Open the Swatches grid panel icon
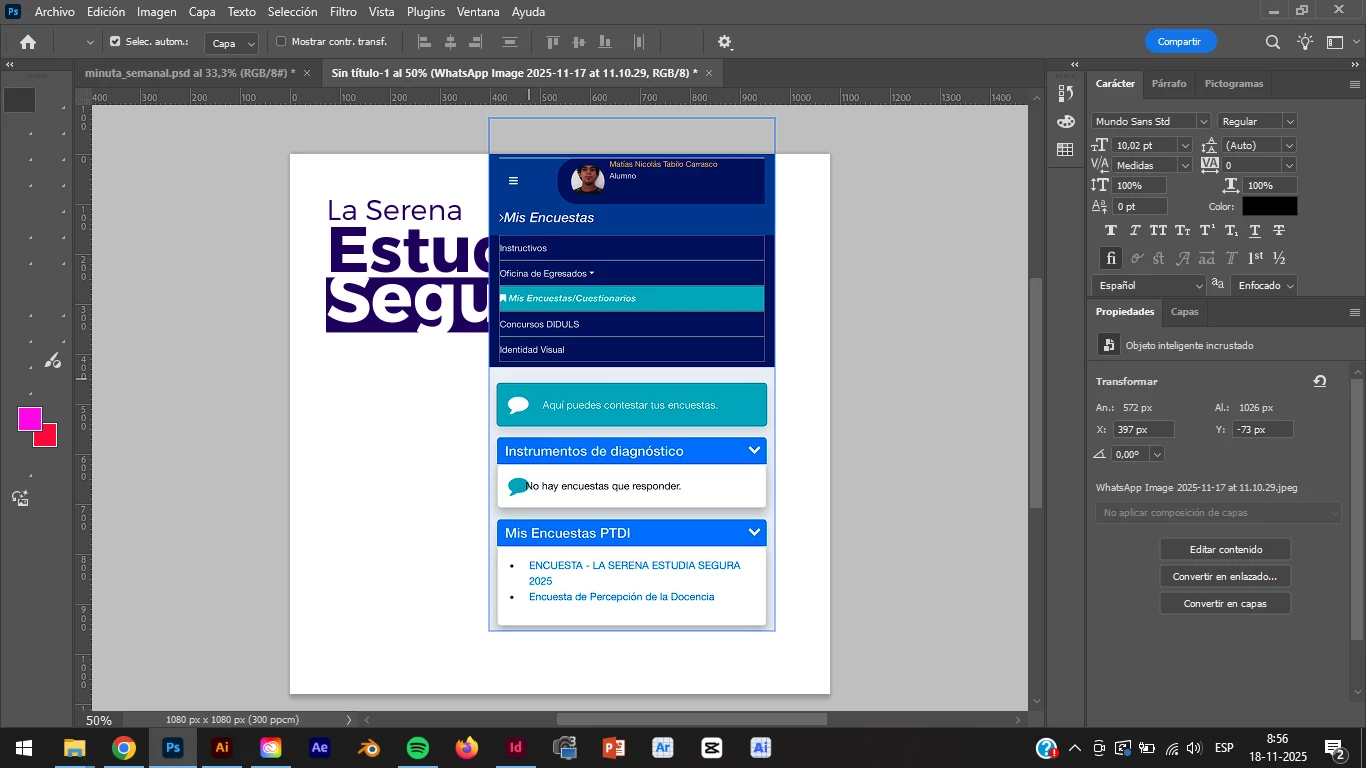The image size is (1366, 768). point(1065,150)
